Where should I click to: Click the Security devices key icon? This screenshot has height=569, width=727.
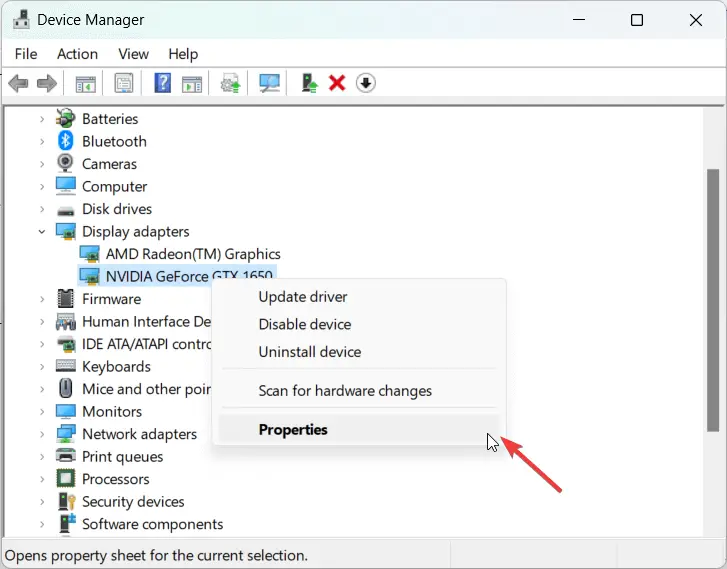67,501
